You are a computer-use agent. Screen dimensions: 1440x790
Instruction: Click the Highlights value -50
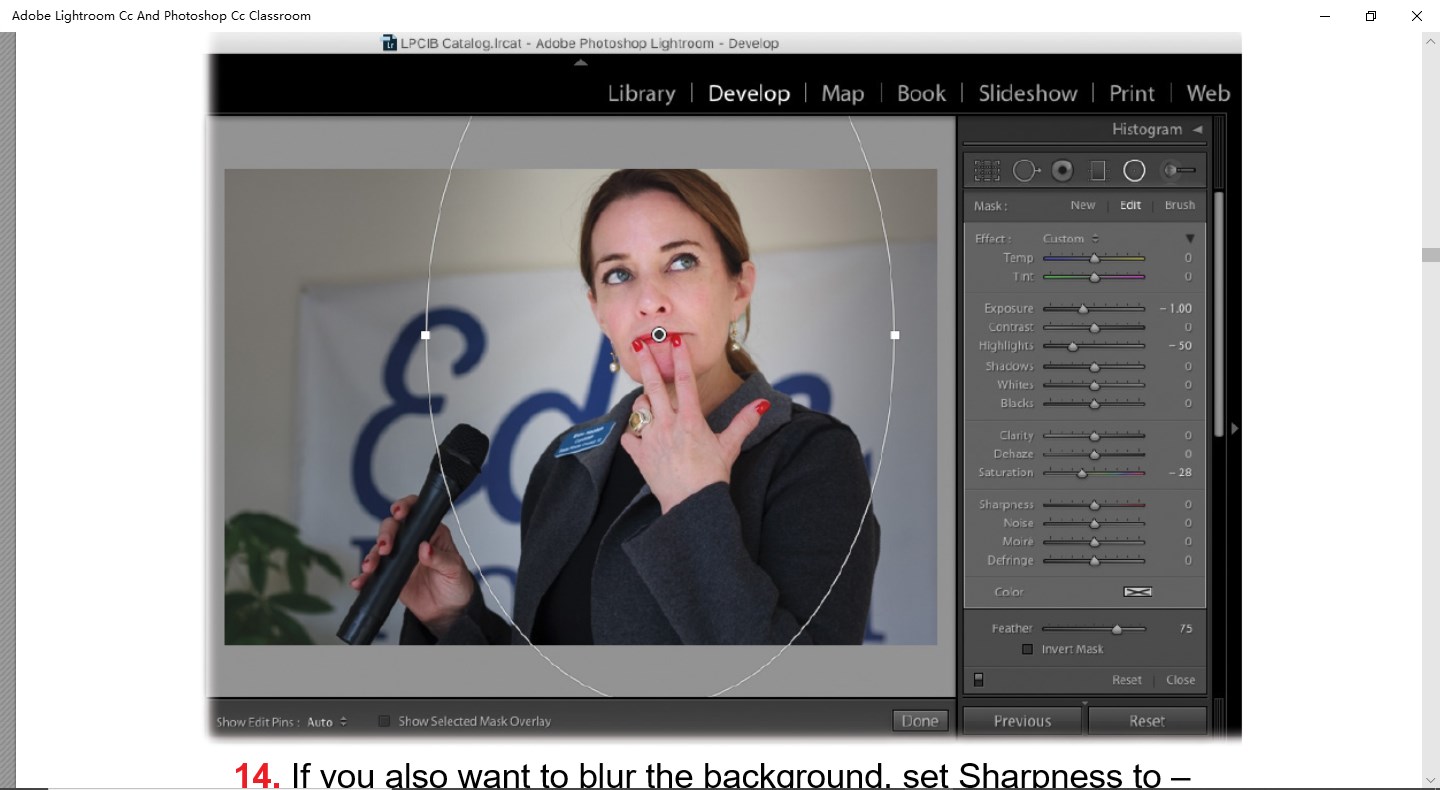point(1180,346)
